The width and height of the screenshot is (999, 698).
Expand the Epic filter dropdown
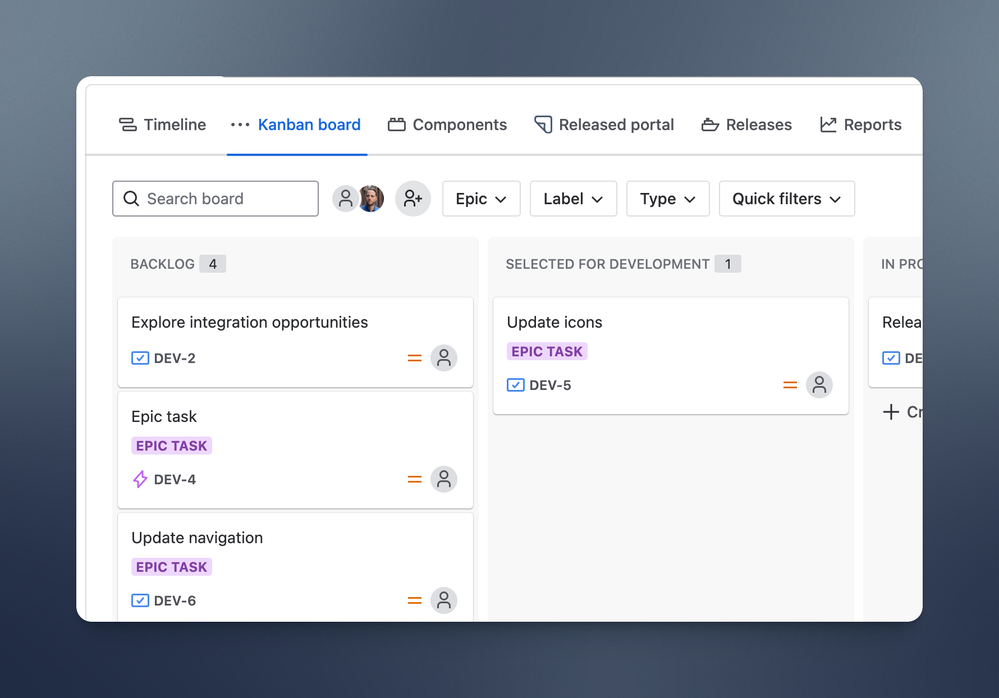pos(481,199)
